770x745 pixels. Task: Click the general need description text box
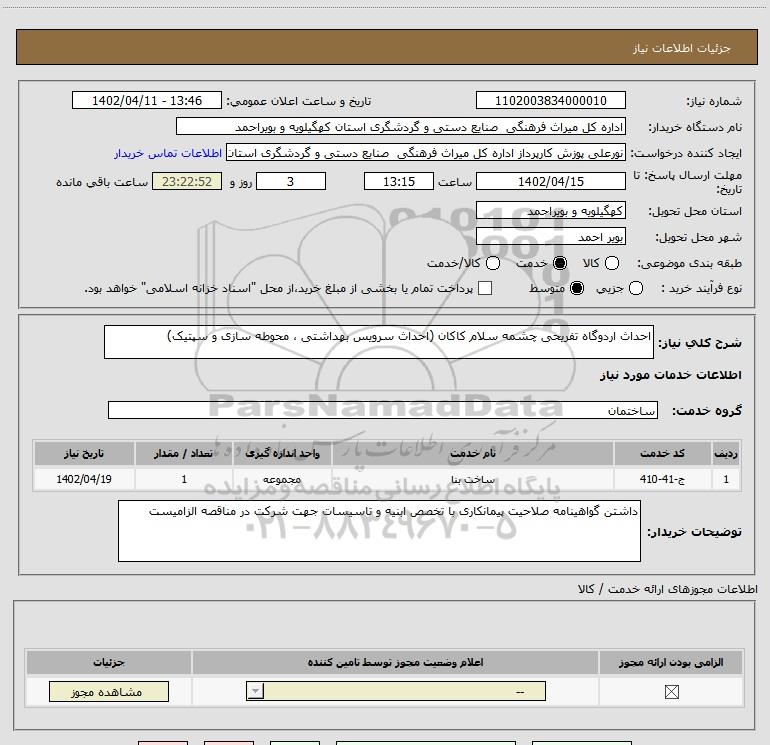pos(379,342)
